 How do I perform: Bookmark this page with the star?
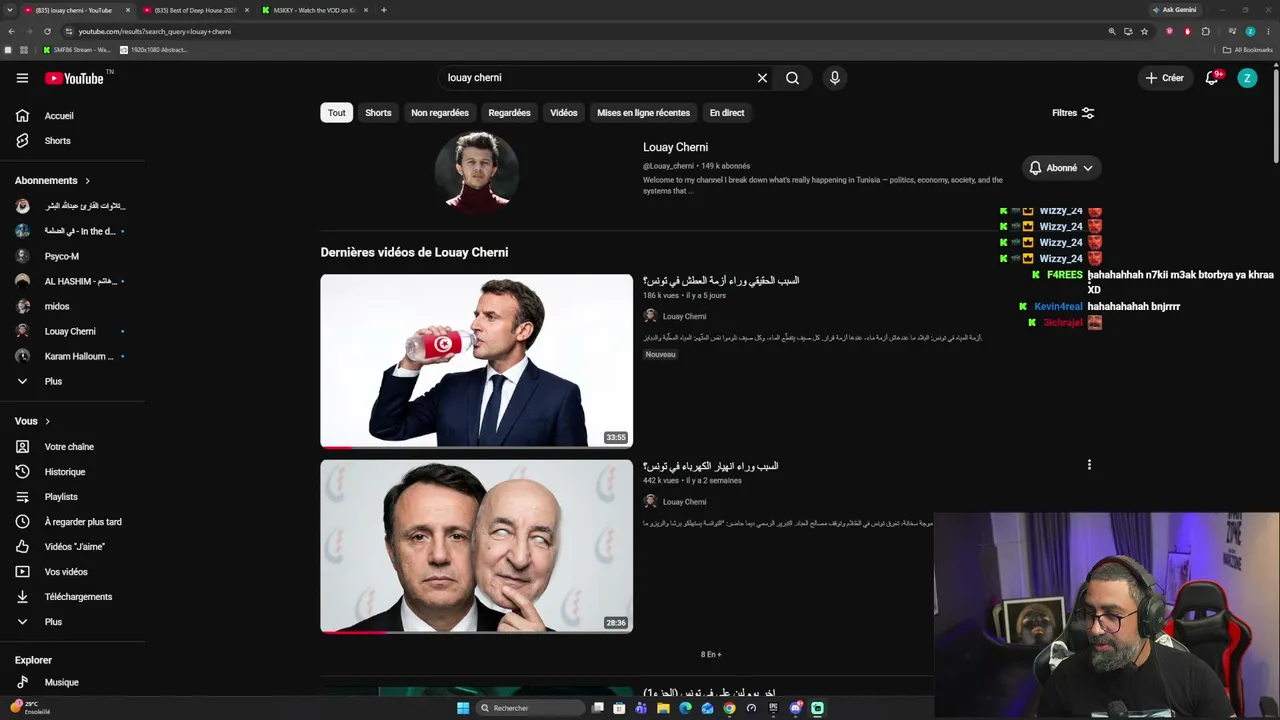click(1145, 31)
